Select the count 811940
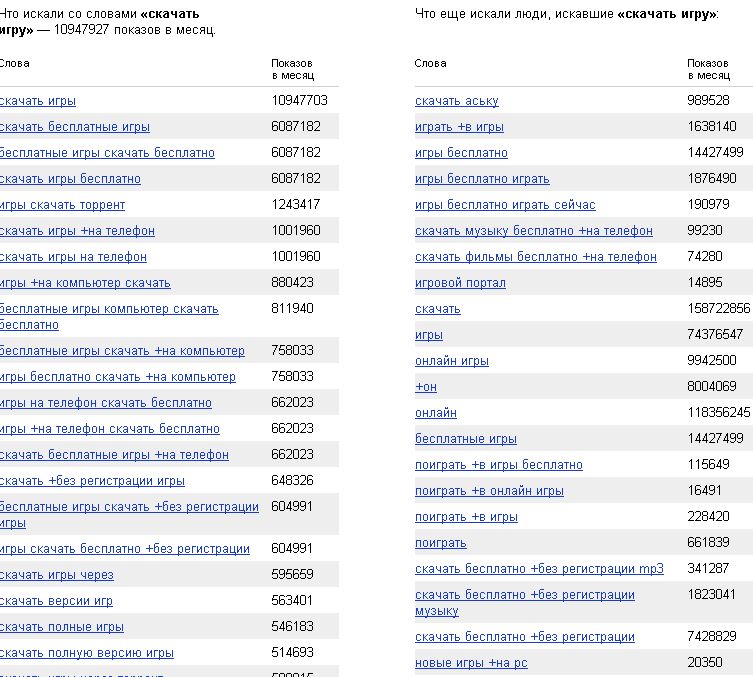Screen dimensions: 753x677 (292, 308)
